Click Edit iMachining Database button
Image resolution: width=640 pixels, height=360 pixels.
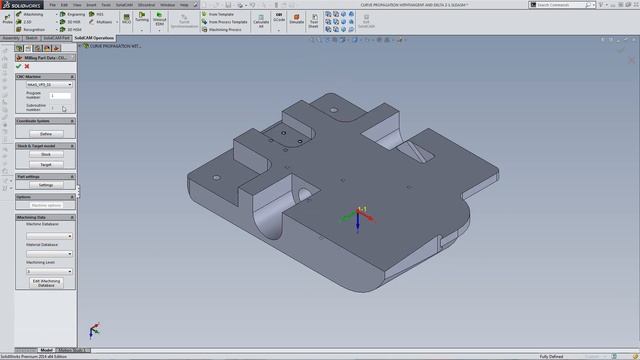coord(46,283)
